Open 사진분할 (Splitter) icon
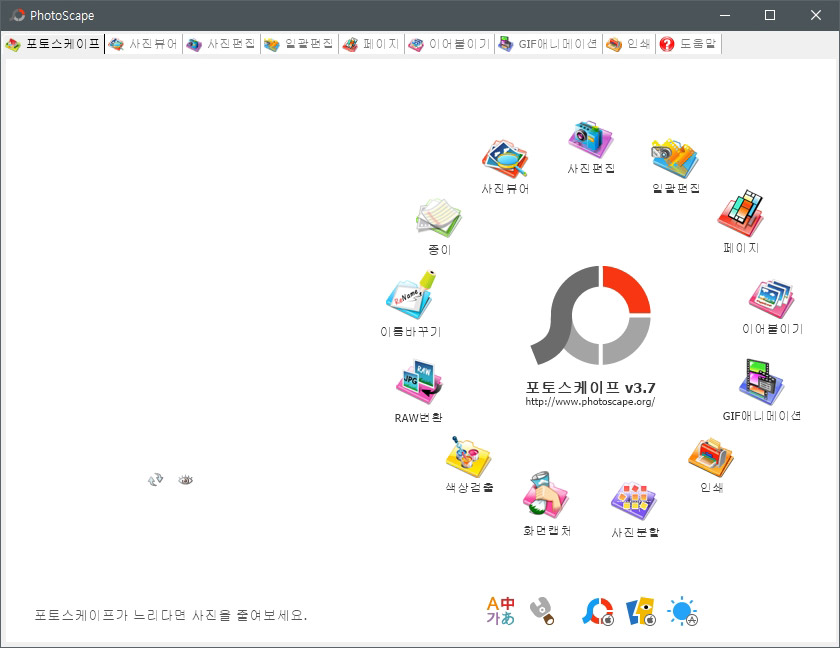This screenshot has width=840, height=648. [634, 501]
